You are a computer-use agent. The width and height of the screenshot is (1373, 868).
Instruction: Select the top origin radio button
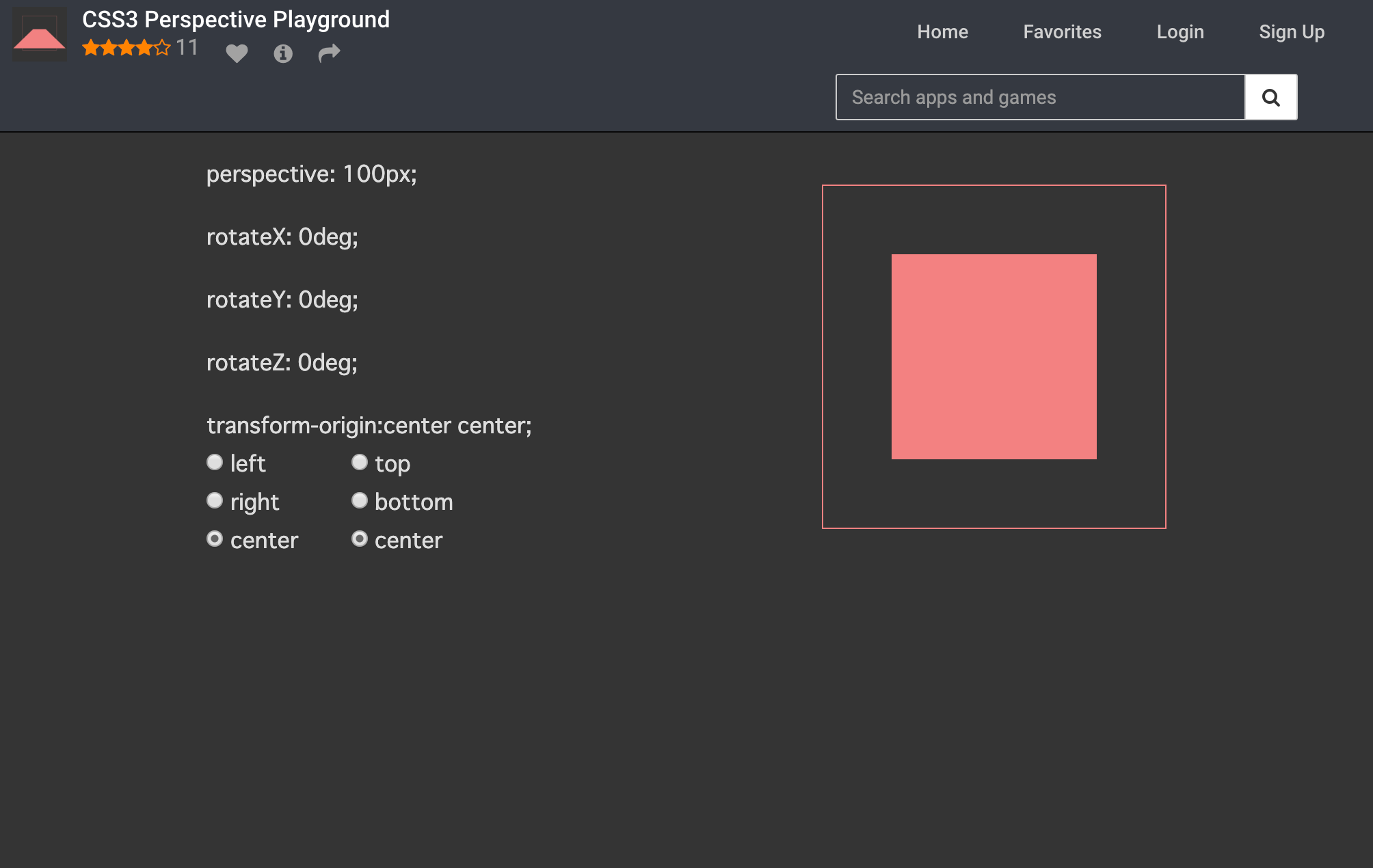[360, 463]
